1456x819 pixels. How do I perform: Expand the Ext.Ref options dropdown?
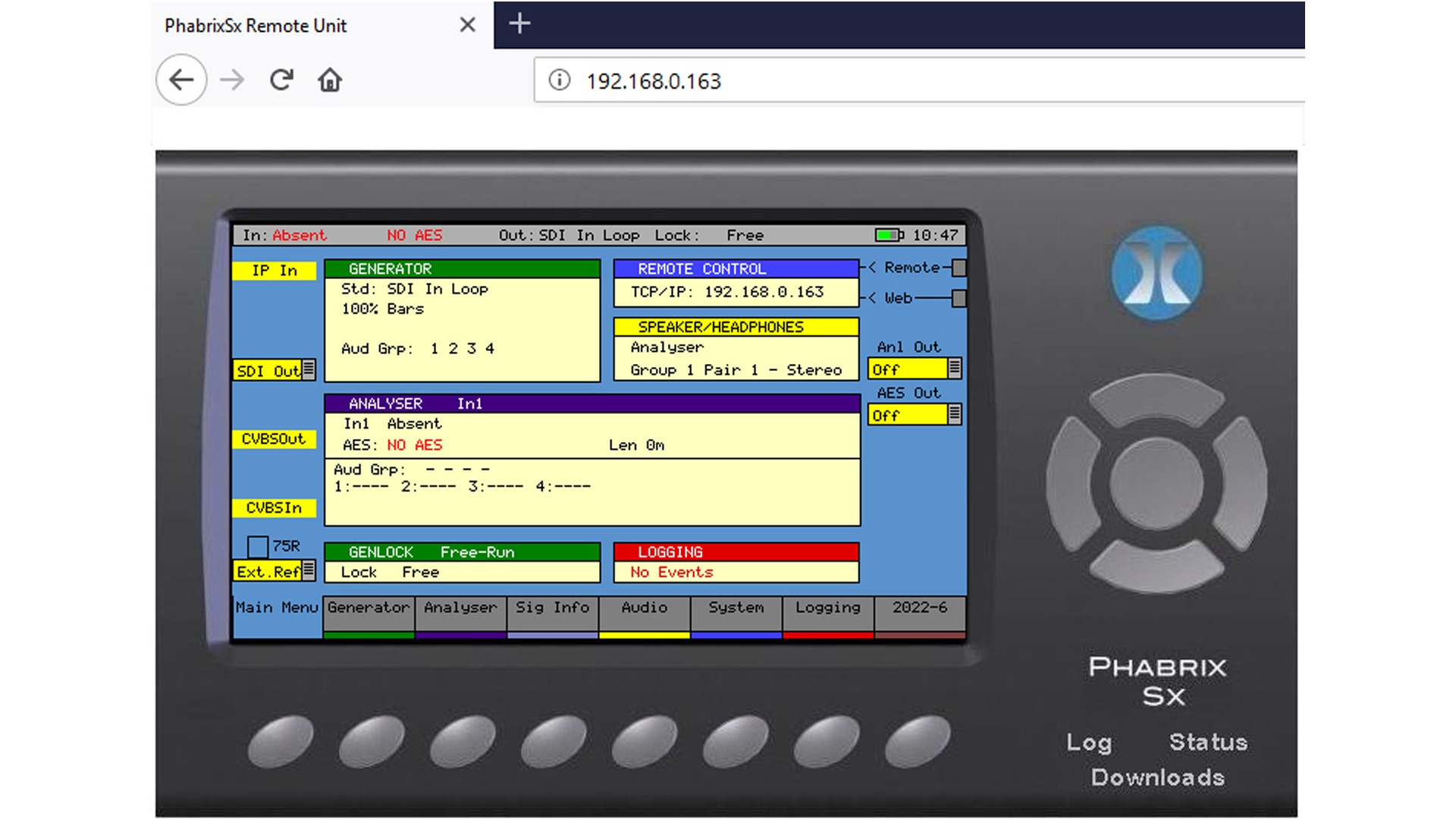(x=309, y=571)
